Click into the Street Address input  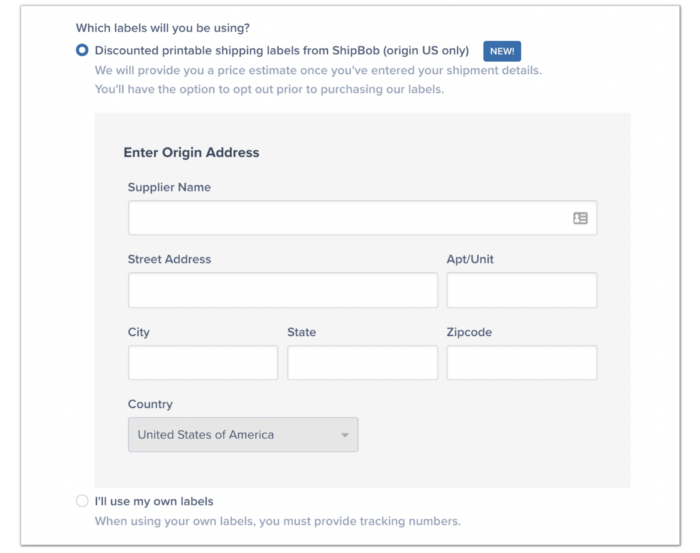click(282, 290)
